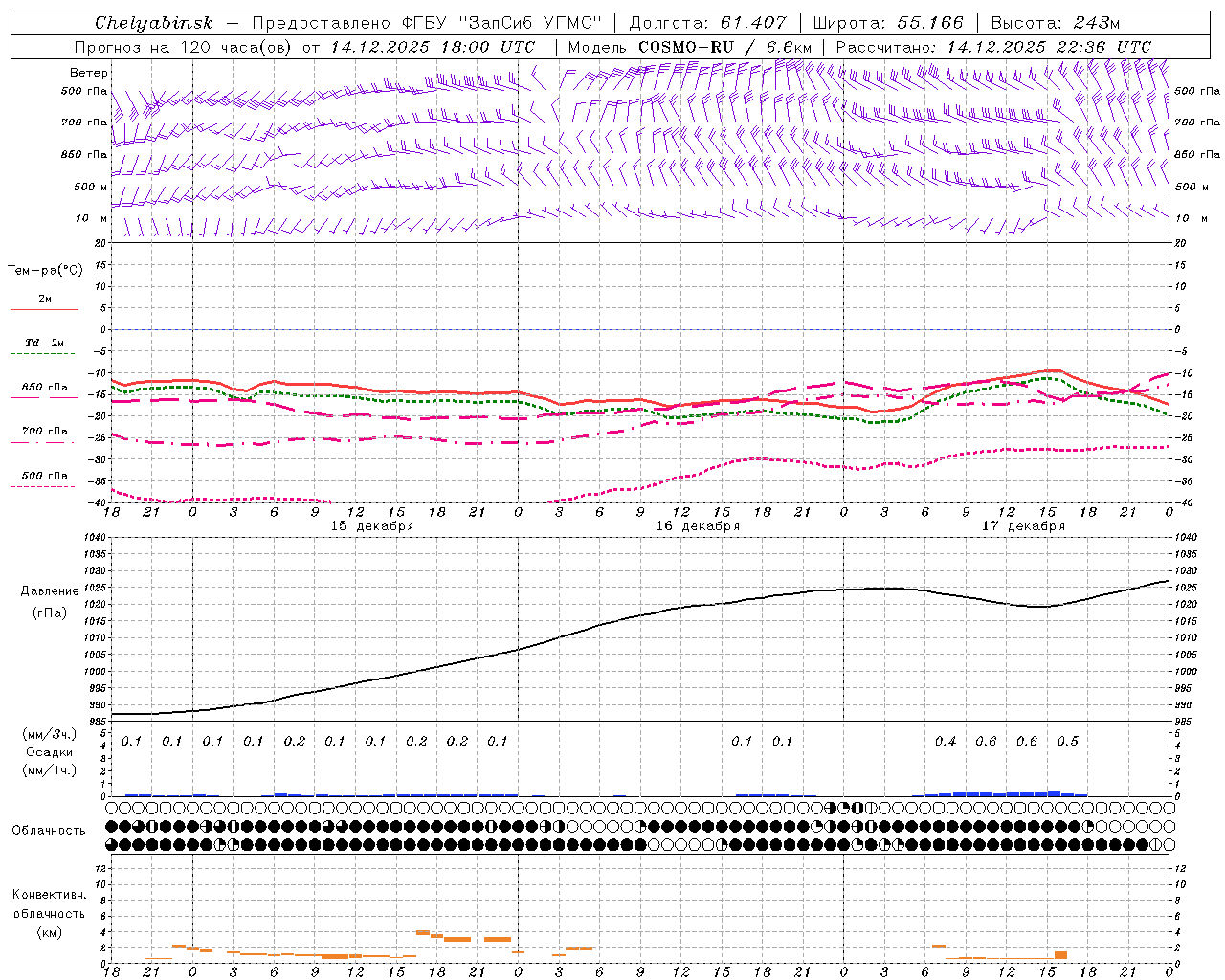The height and width of the screenshot is (980, 1225).
Task: Select the 'Предоставлено ФГБУ "ЗапСиб УГМС"' provider text
Action: (x=427, y=23)
